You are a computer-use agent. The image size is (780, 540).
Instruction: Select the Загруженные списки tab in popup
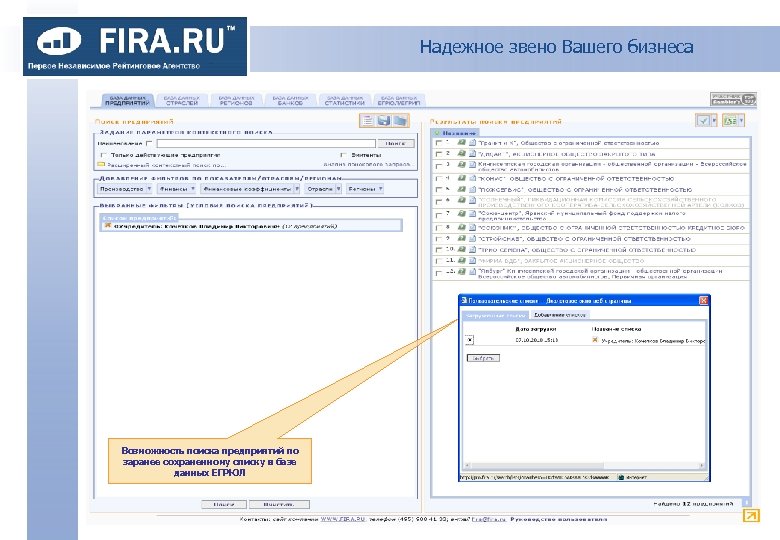tap(495, 315)
